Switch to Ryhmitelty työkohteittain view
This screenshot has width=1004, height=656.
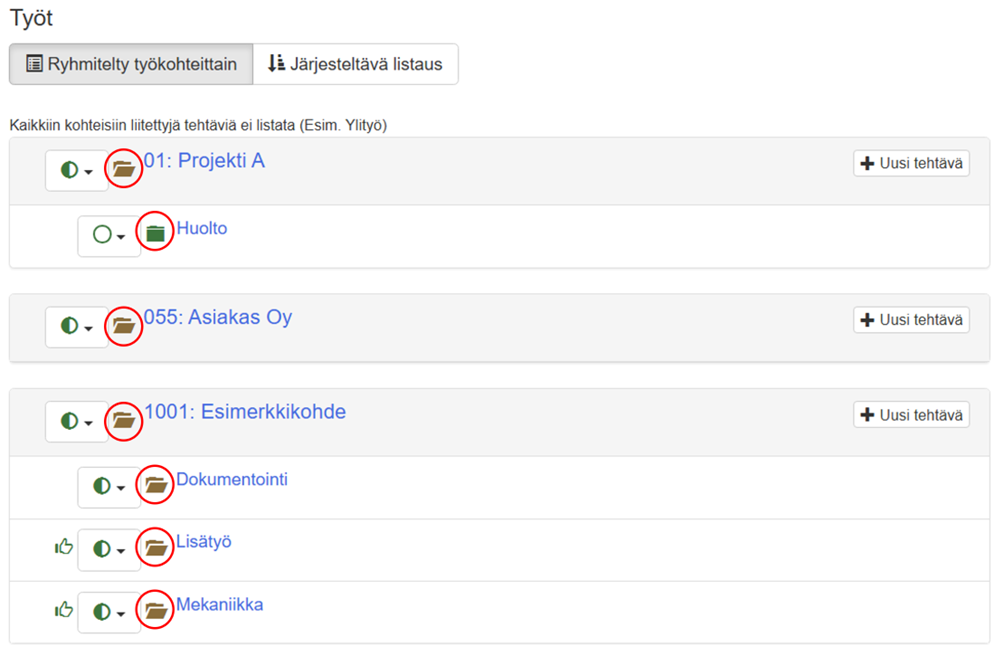[130, 65]
